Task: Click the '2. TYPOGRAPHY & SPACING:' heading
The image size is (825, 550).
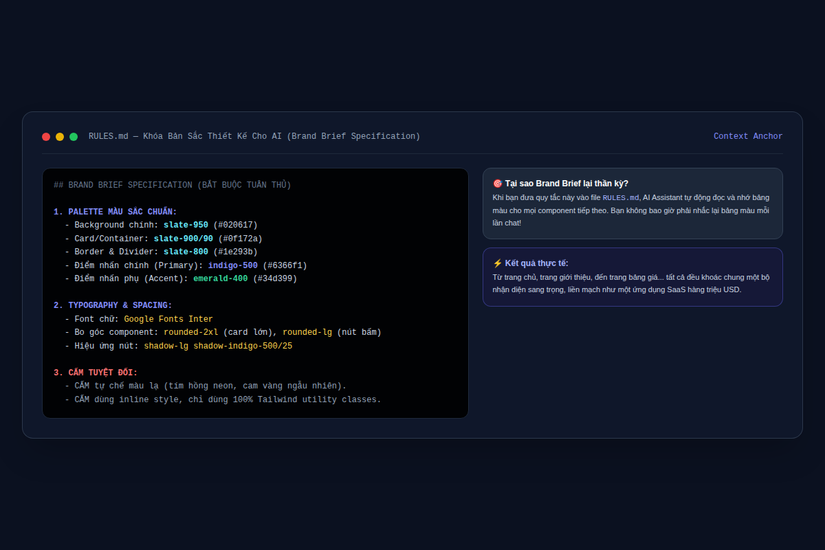Action: (113, 305)
